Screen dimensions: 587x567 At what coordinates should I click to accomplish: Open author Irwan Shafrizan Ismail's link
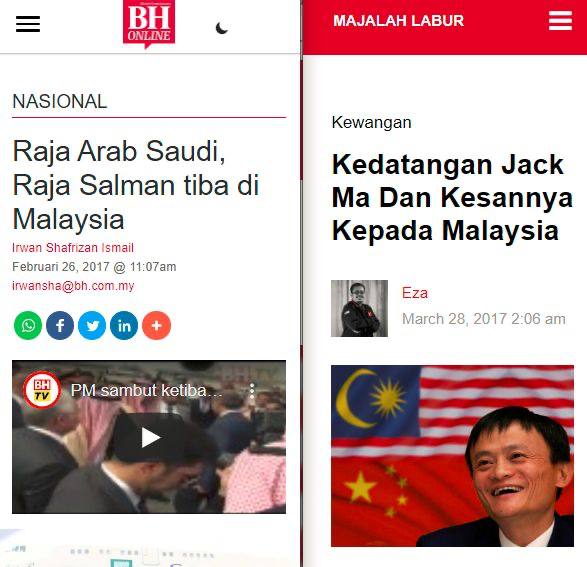pyautogui.click(x=73, y=247)
